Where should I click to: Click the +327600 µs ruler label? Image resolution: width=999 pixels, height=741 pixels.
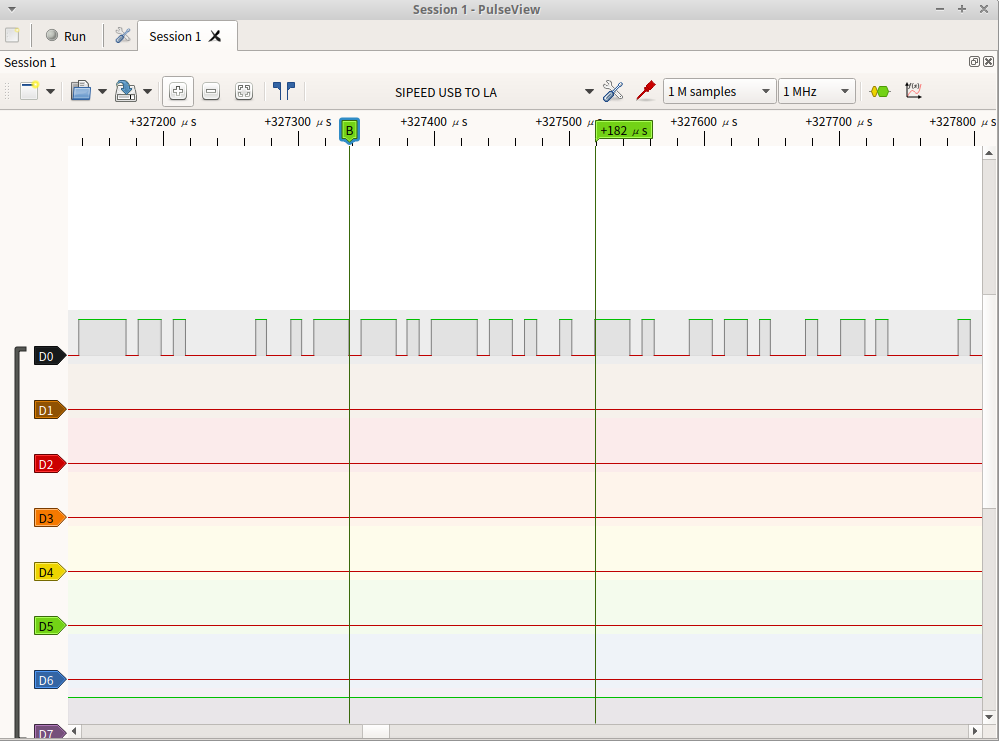point(703,122)
